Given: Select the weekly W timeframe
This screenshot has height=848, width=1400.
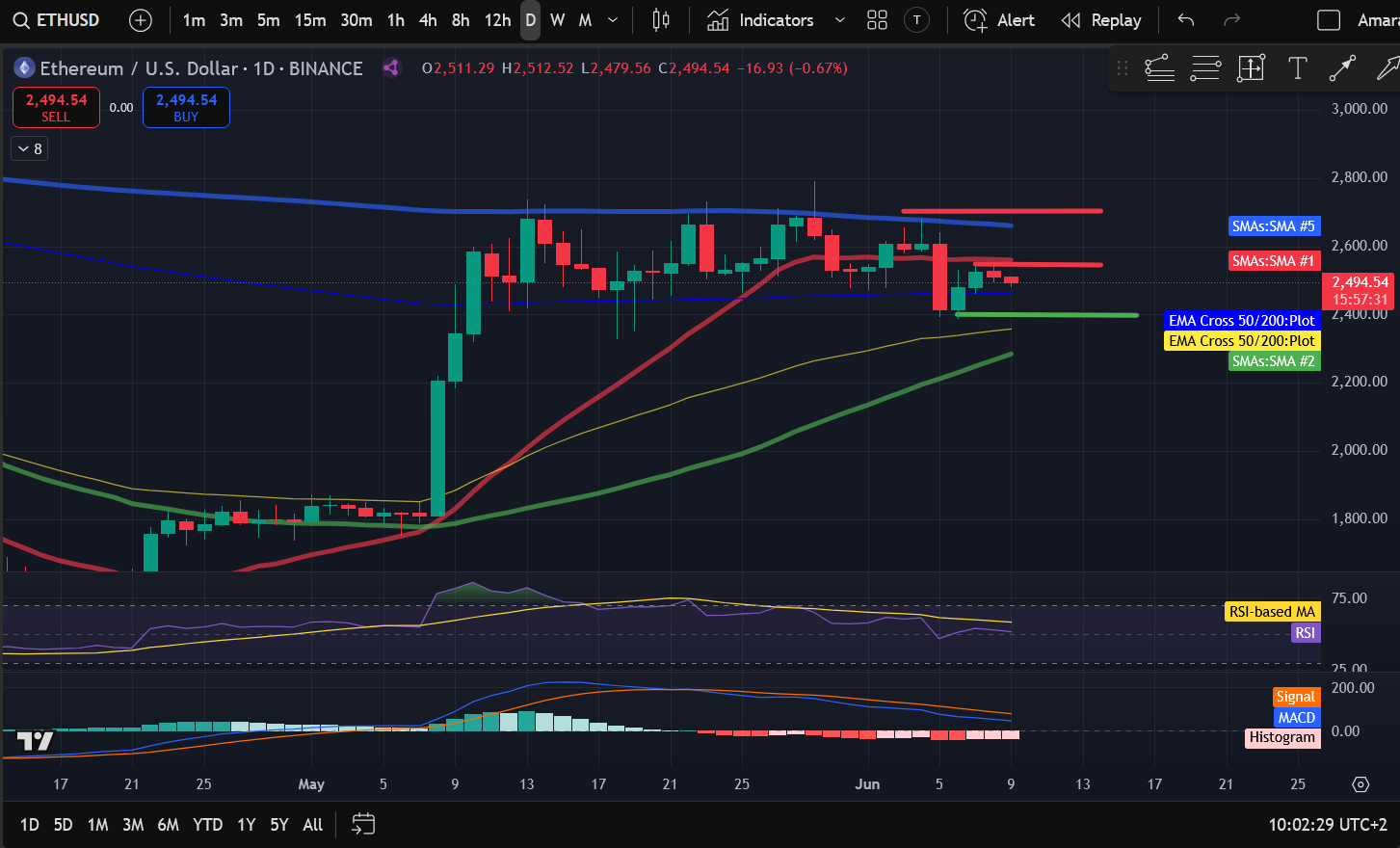Looking at the screenshot, I should pyautogui.click(x=558, y=20).
